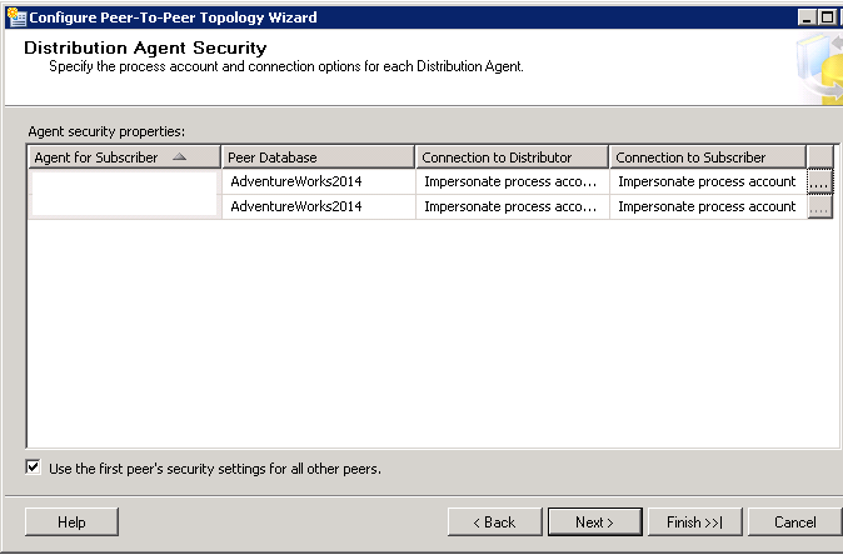This screenshot has width=843, height=555.
Task: Open Help for this wizard page
Action: 72,522
